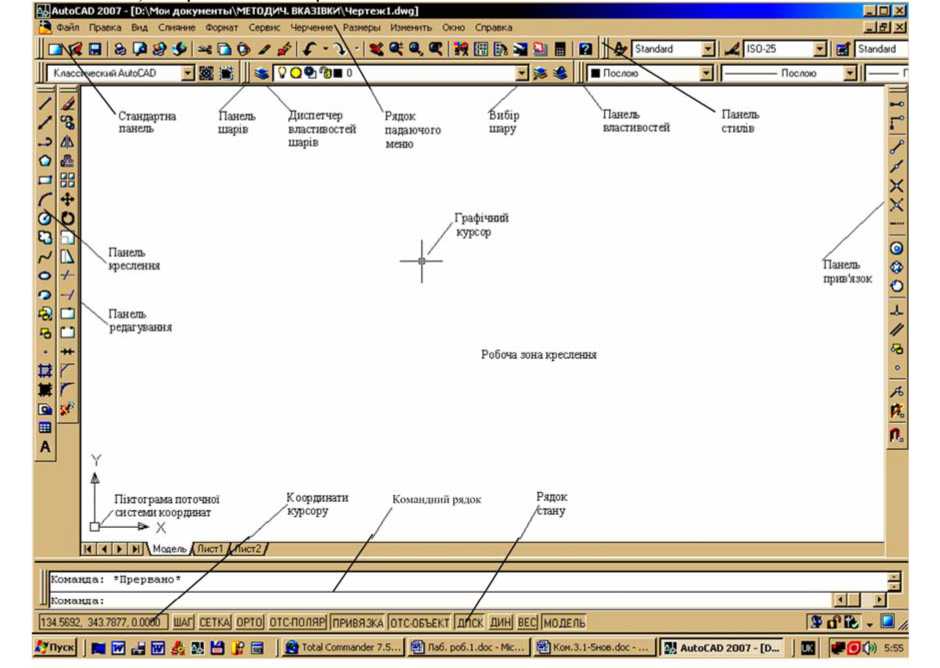Select the Erase tool
The height and width of the screenshot is (668, 940).
click(x=68, y=103)
